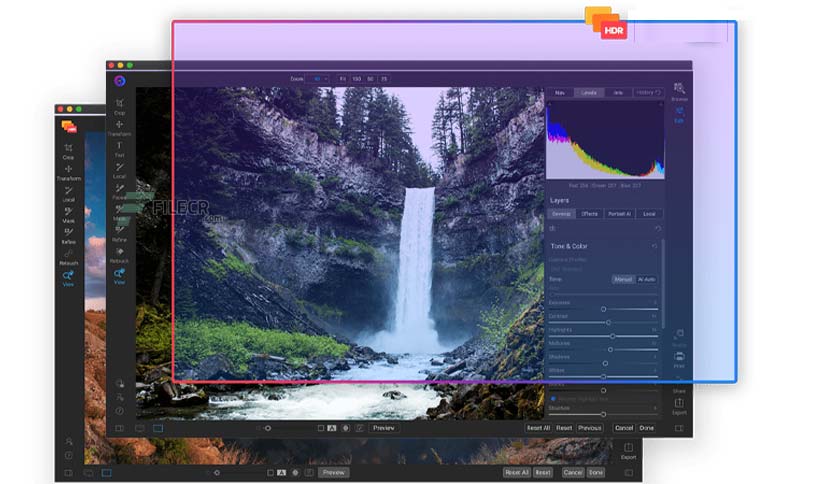
Task: Switch to the History tab
Action: (x=648, y=93)
